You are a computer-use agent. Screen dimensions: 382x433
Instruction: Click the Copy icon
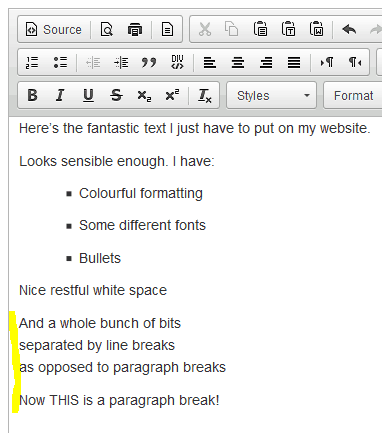tap(231, 30)
